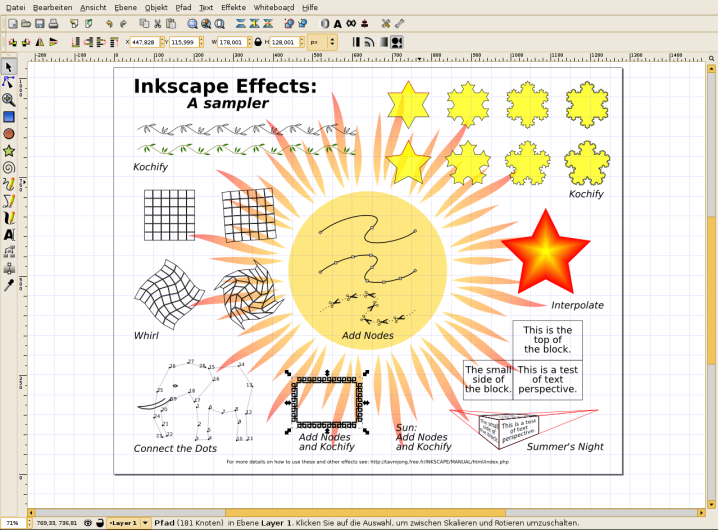Rotate selection 90° clockwise icon
Image resolution: width=718 pixels, height=530 pixels.
pos(26,42)
